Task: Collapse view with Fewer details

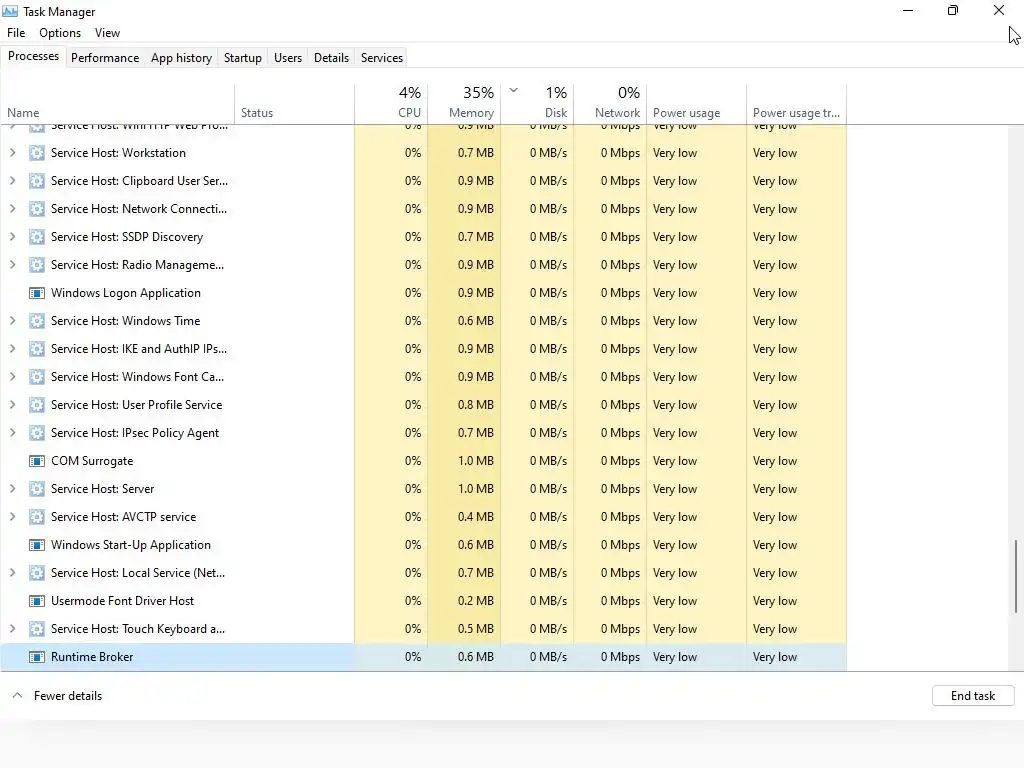Action: 57,696
